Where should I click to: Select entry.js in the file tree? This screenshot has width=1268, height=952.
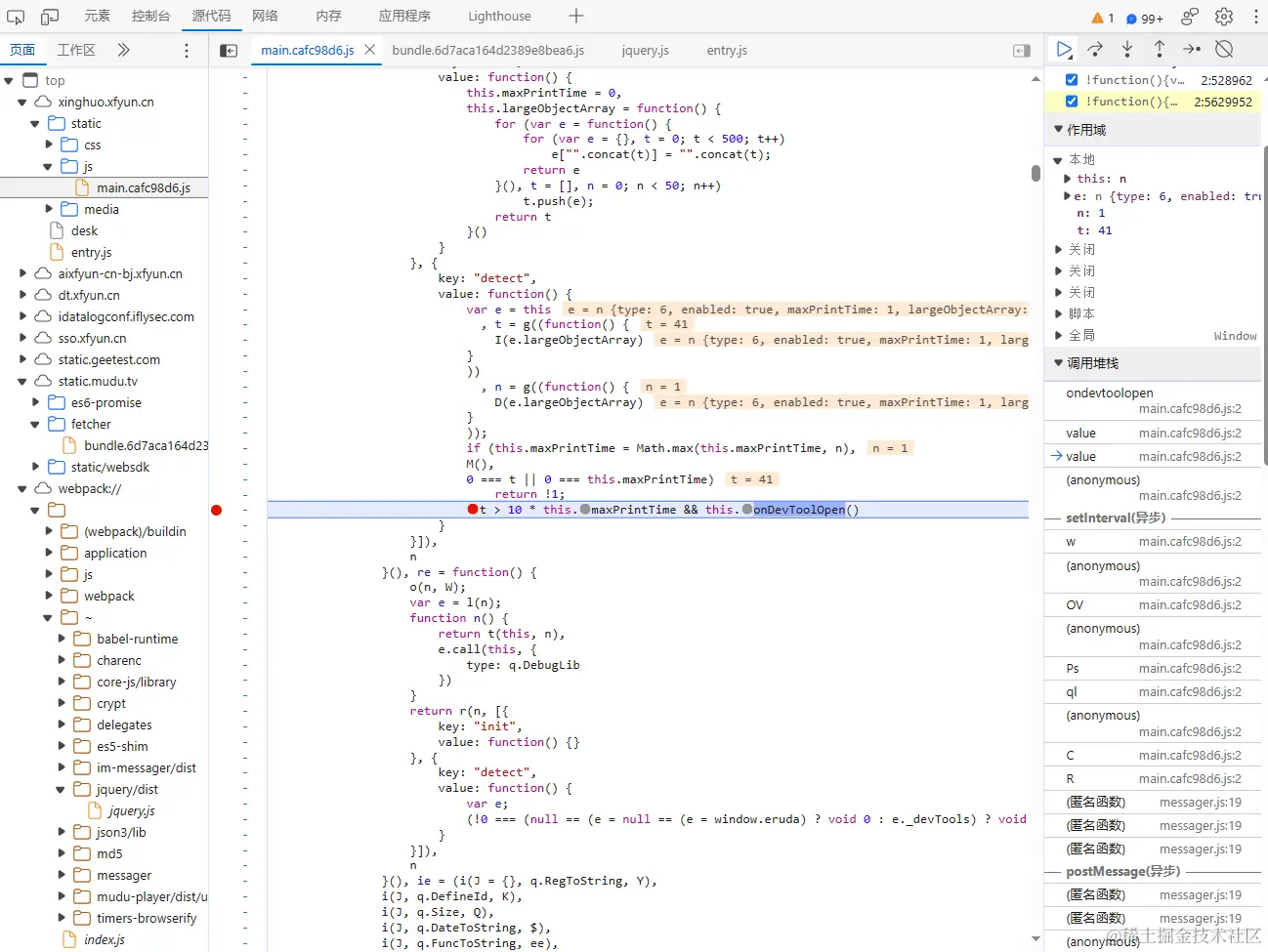pos(91,252)
